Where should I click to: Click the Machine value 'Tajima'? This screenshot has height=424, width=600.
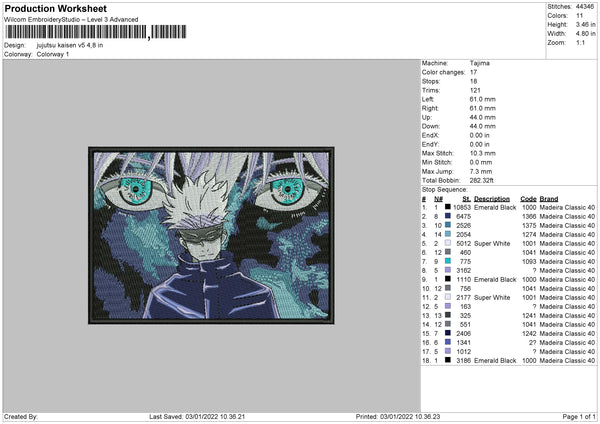[x=479, y=63]
